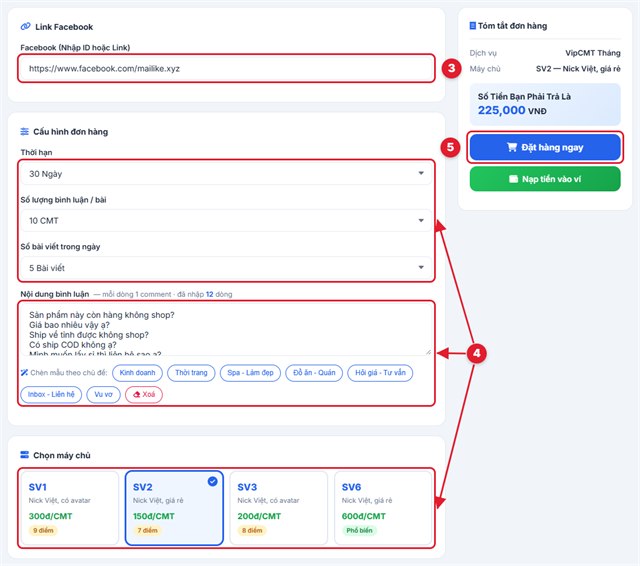Click the server icon beside Chọn máy chủ
Image resolution: width=640 pixels, height=566 pixels.
24,455
